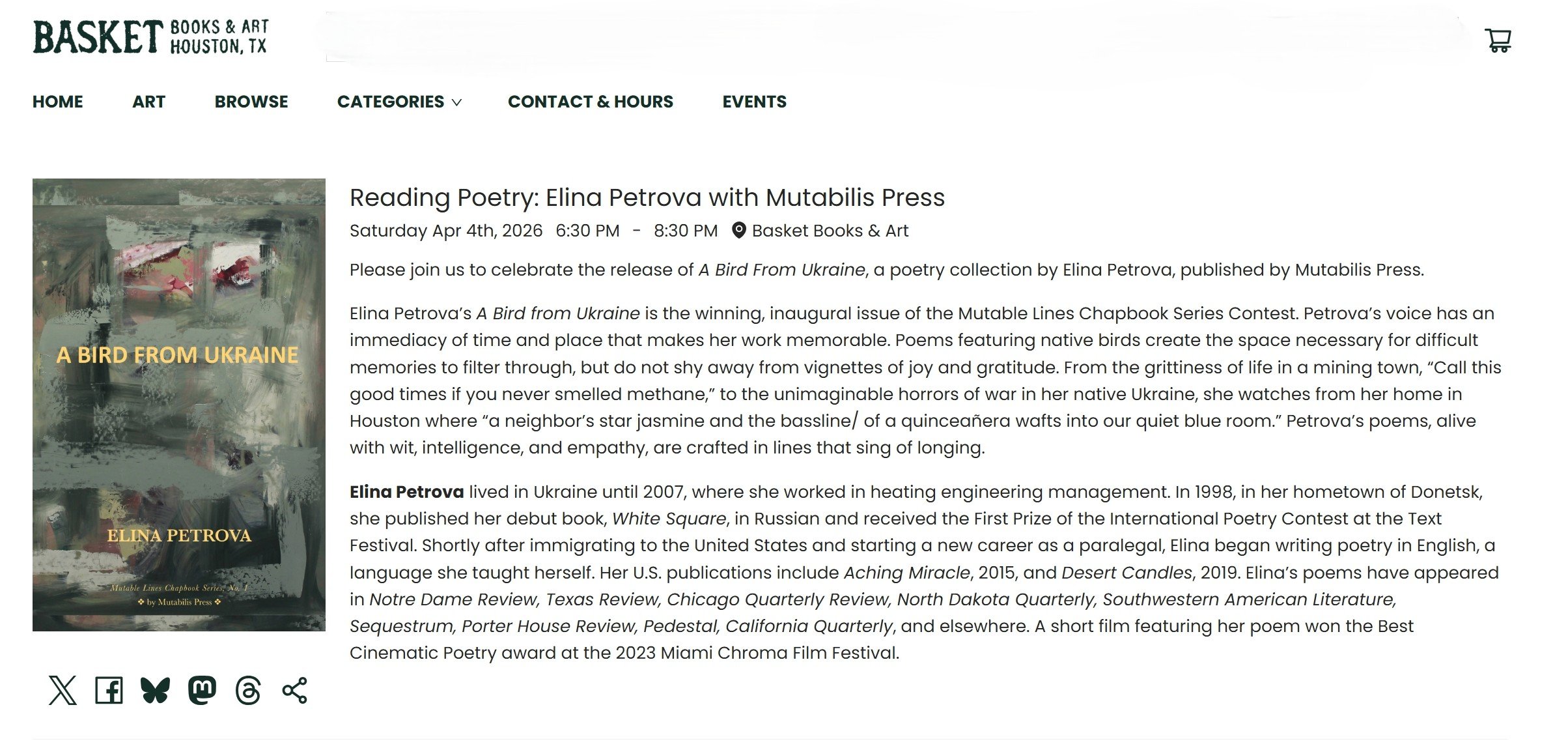Share event on X (Twitter)
Image resolution: width=1568 pixels, height=748 pixels.
pos(63,690)
